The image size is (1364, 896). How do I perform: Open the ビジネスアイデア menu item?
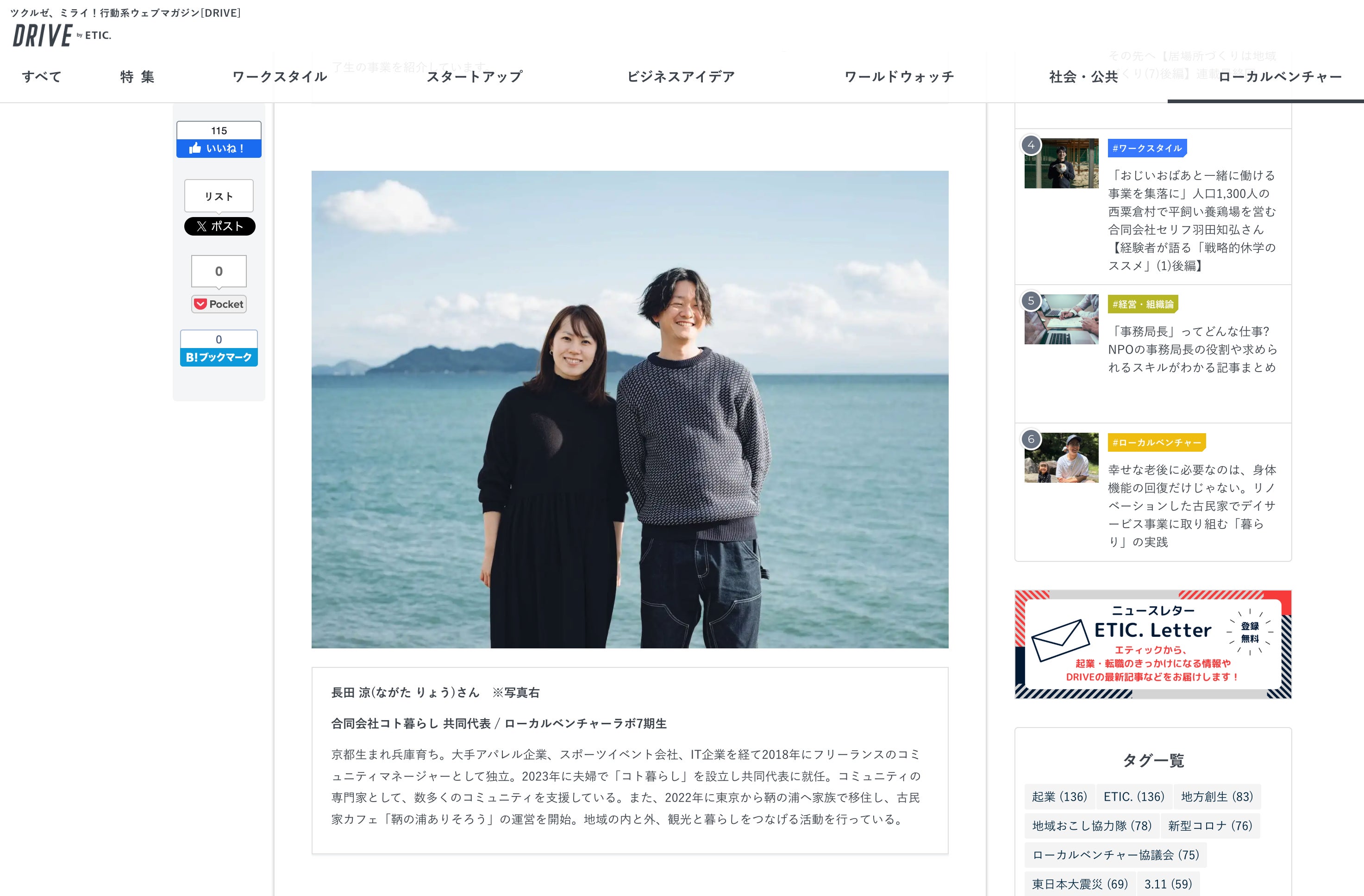681,77
